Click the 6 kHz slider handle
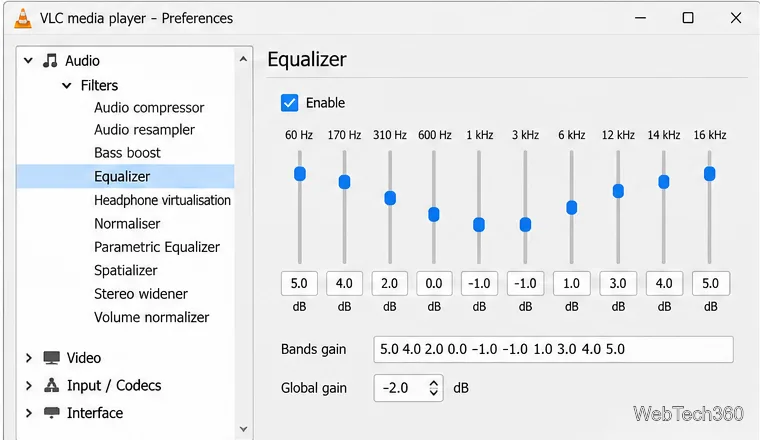The width and height of the screenshot is (760, 440). click(571, 207)
